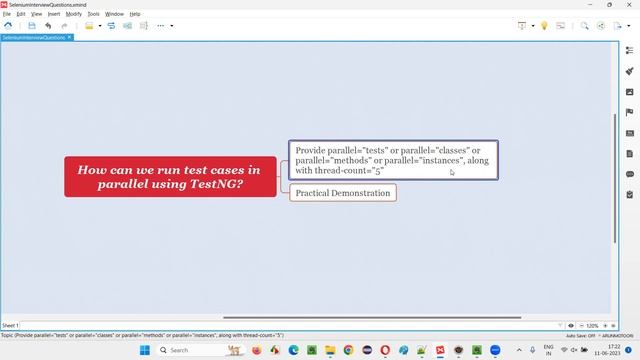
Task: Click the taskbar Search box
Action: pos(200,350)
